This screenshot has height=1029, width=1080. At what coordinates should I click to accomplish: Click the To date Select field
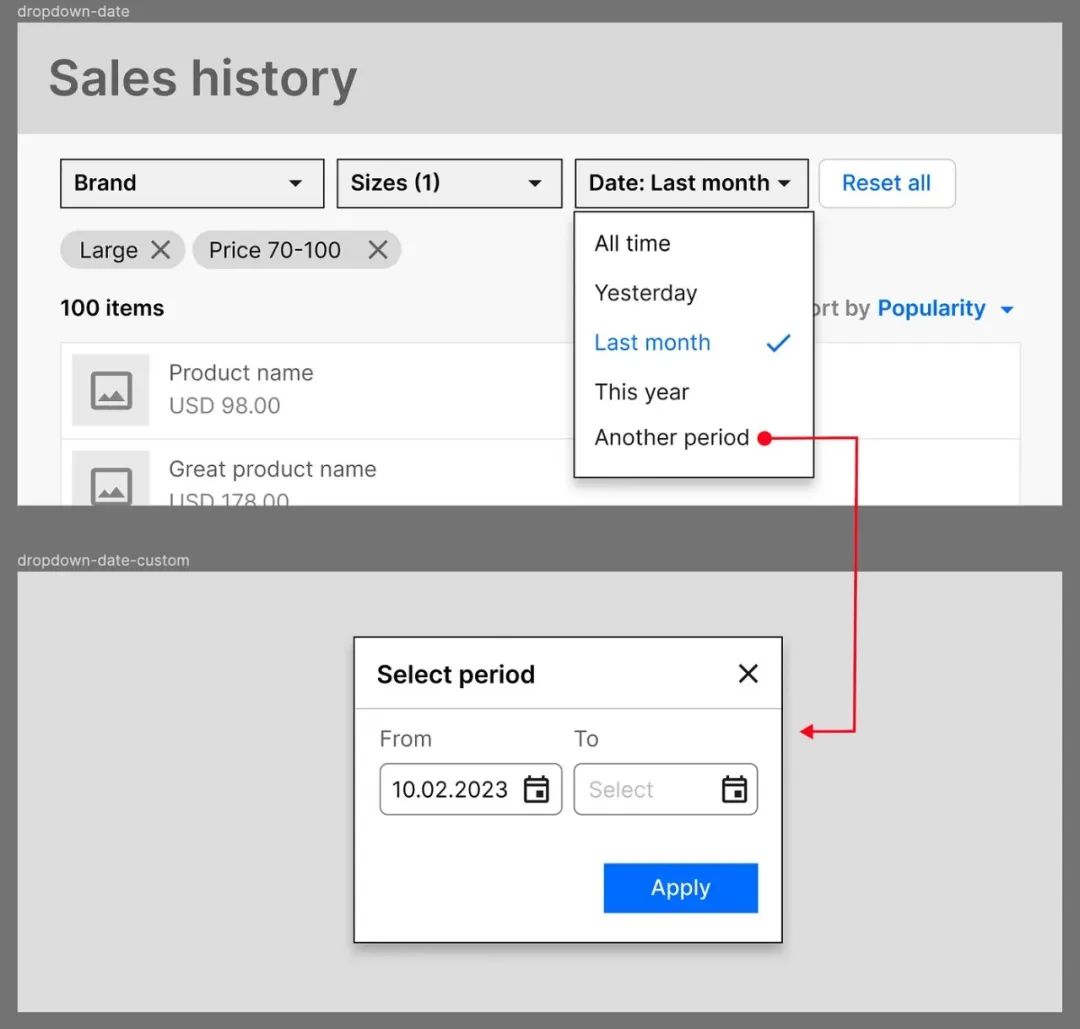tap(665, 789)
